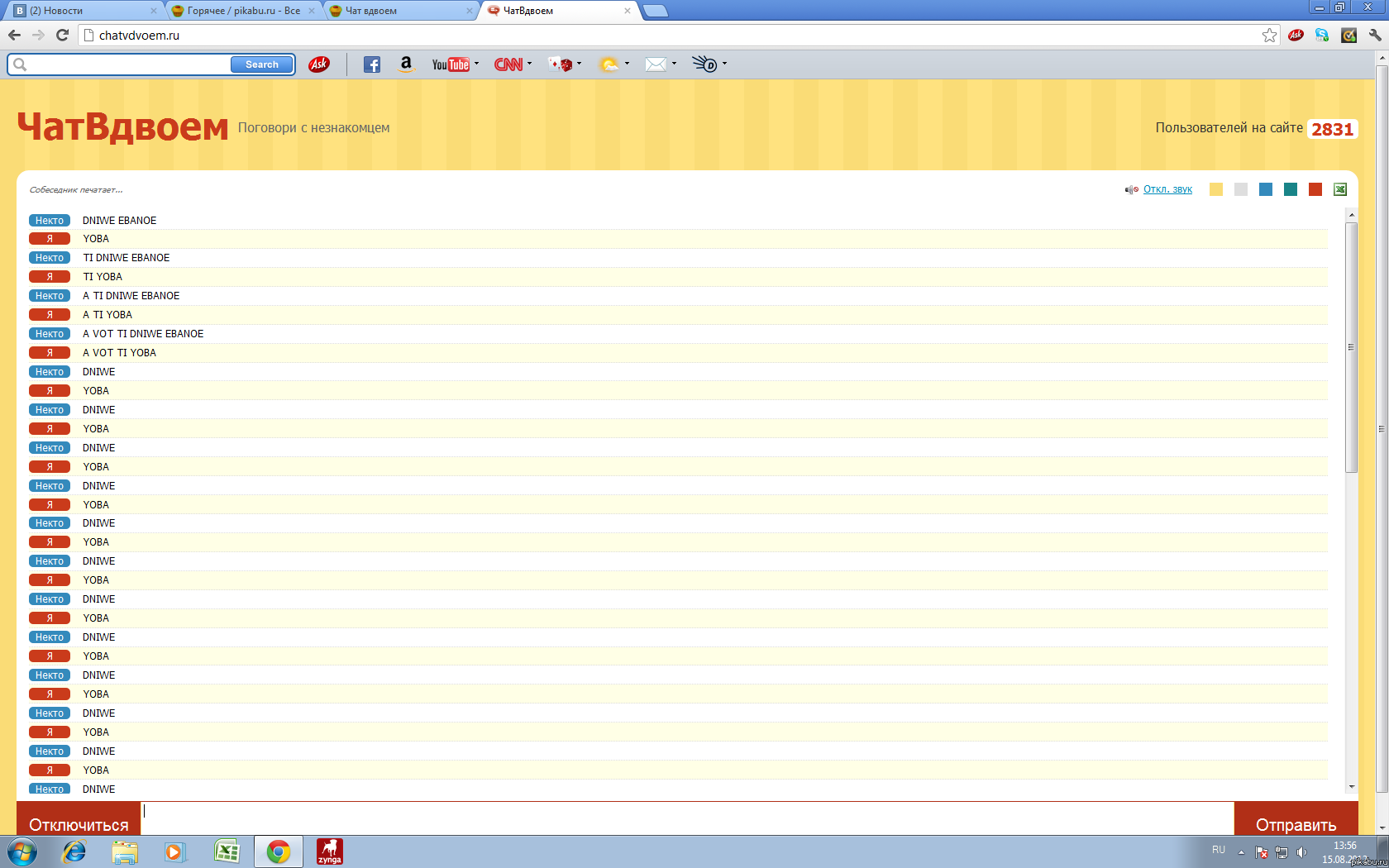Image resolution: width=1389 pixels, height=868 pixels.
Task: Expand the dice games dropdown arrow
Action: click(x=579, y=64)
